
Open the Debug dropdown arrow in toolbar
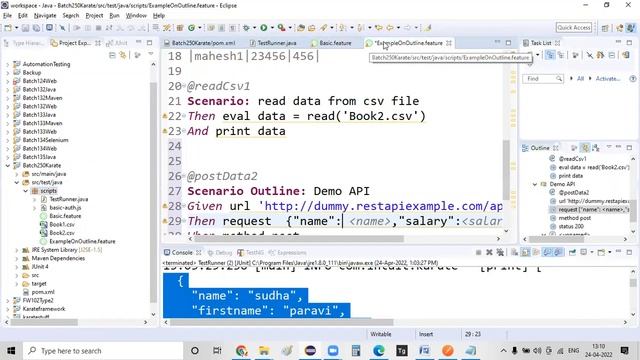click(254, 28)
